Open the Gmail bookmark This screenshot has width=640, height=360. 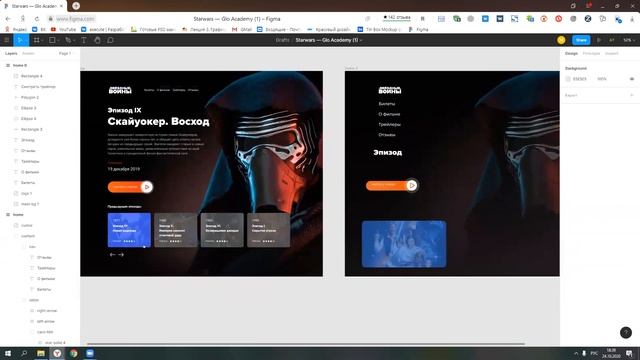tap(242, 29)
